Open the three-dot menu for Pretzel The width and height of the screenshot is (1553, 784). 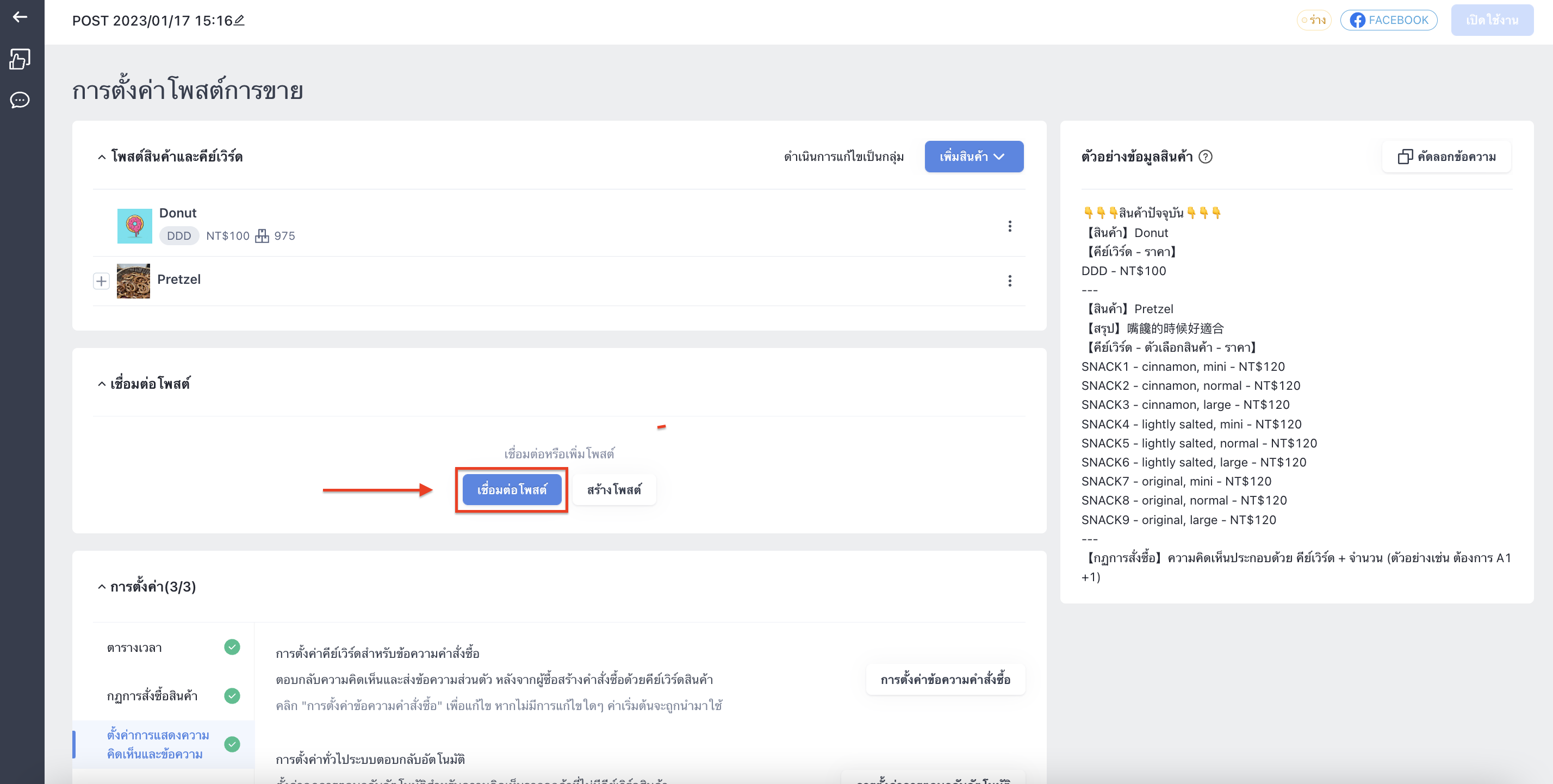click(1010, 281)
